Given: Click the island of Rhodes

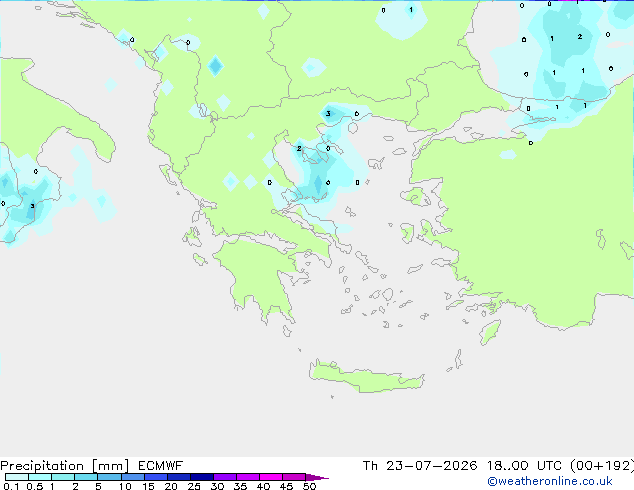Looking at the screenshot, I should [489, 332].
